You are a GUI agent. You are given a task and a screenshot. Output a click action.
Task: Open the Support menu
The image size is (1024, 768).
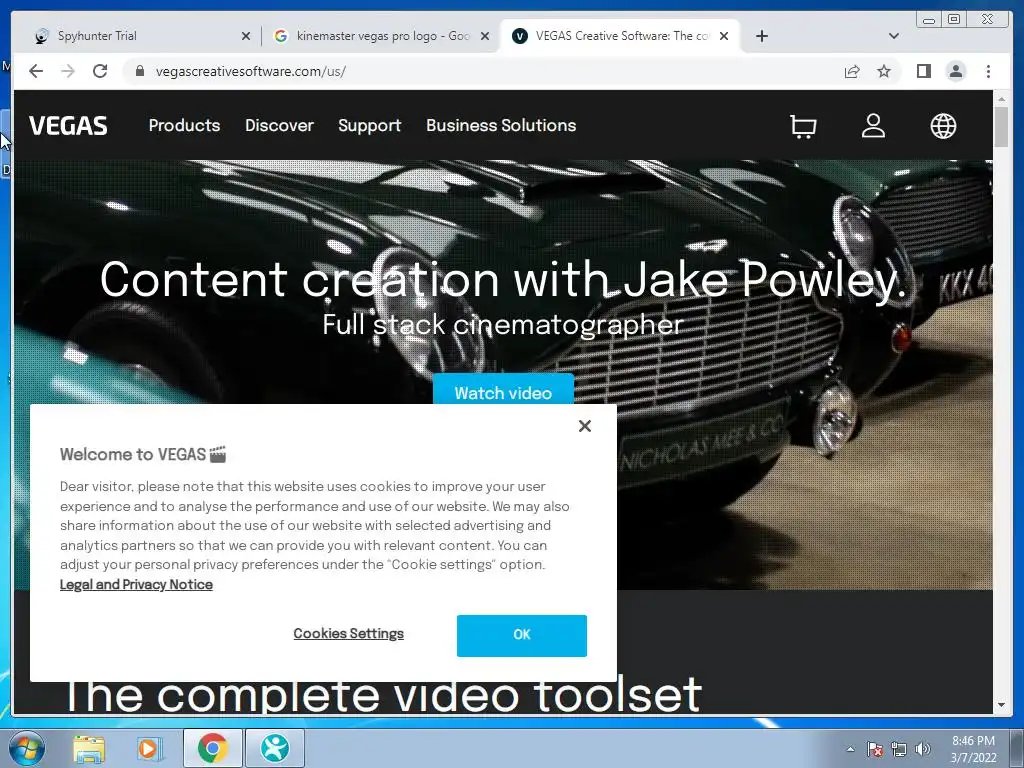click(x=370, y=125)
